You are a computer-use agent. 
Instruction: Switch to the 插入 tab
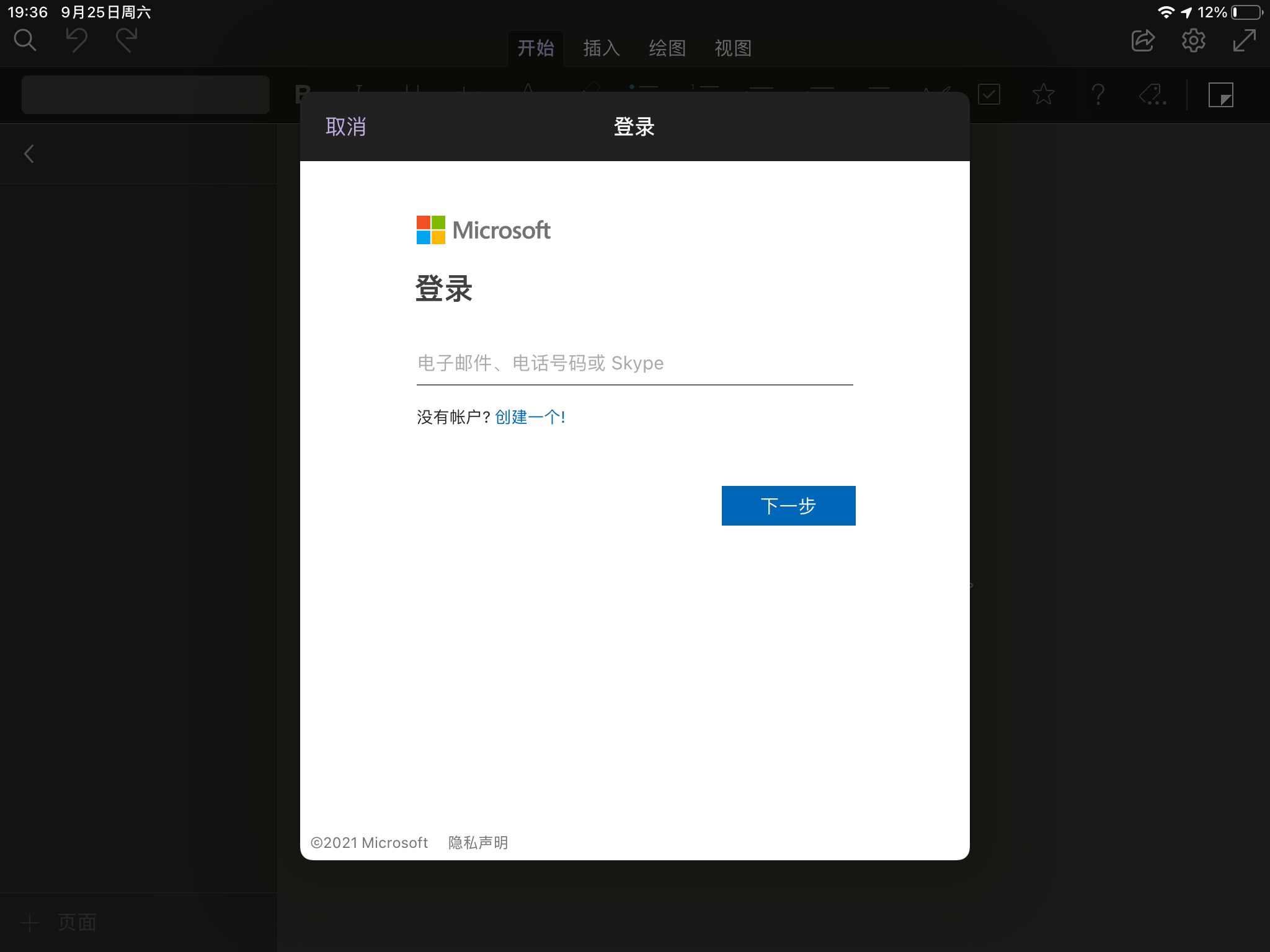click(x=601, y=48)
